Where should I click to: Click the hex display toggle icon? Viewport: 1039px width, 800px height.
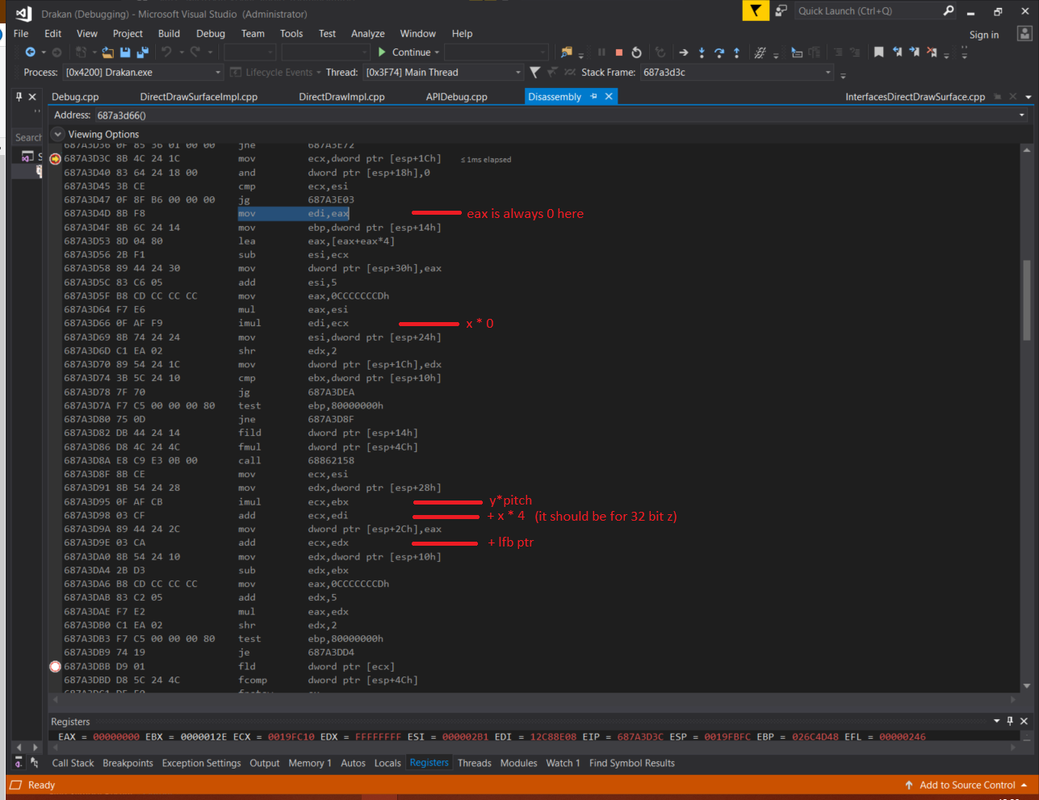pyautogui.click(x=761, y=52)
